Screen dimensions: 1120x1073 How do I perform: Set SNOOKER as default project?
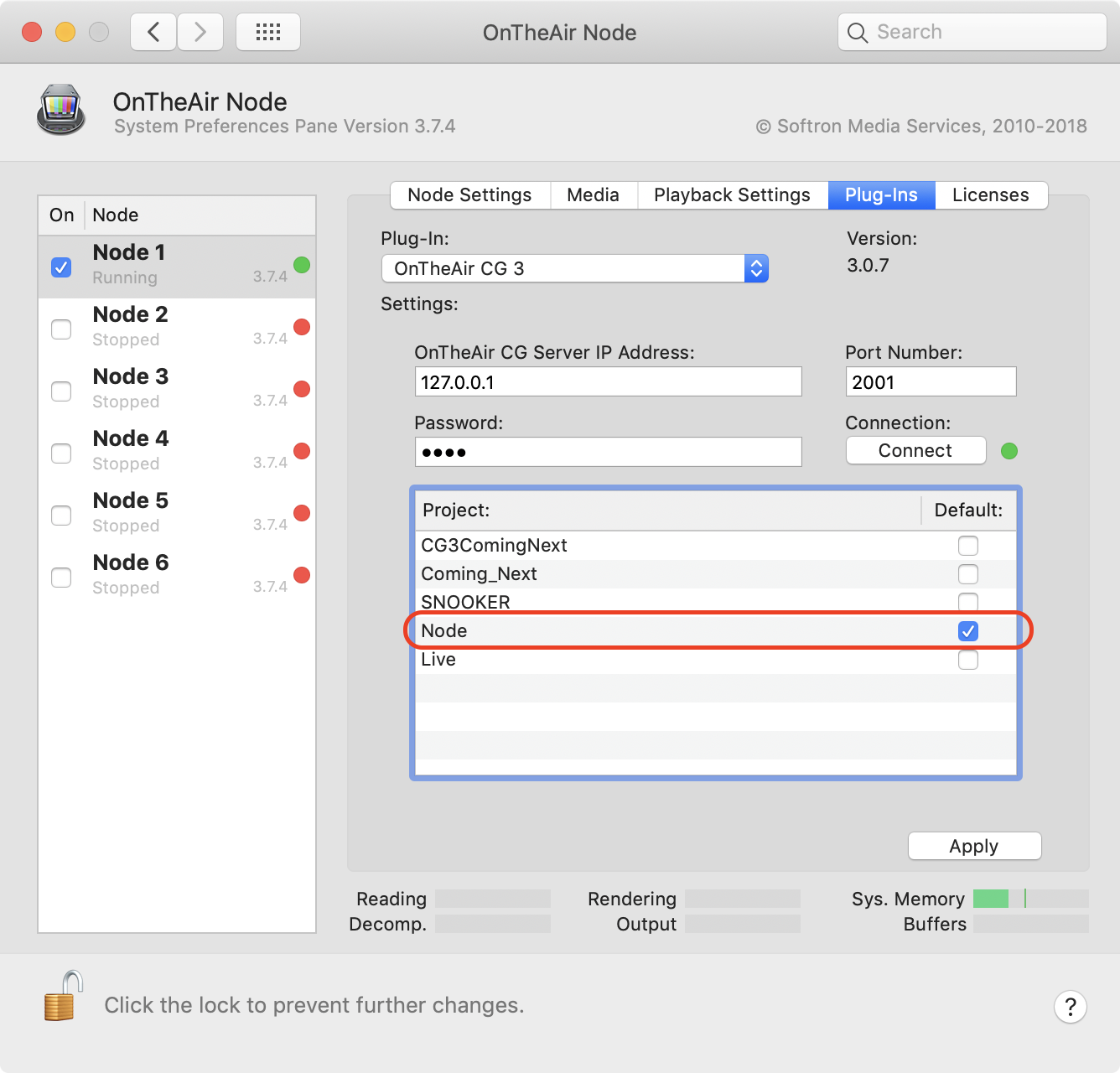(x=968, y=602)
